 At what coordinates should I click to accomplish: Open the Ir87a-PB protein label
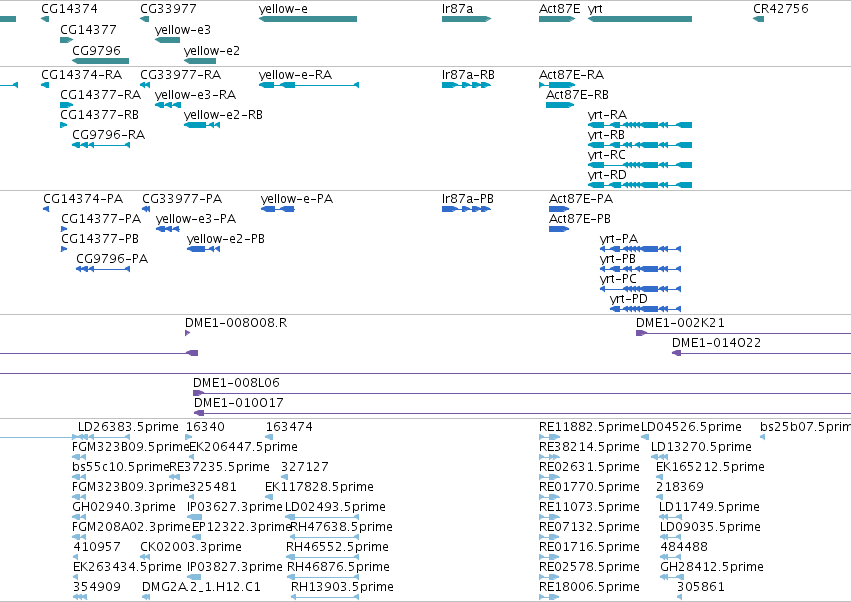click(468, 199)
